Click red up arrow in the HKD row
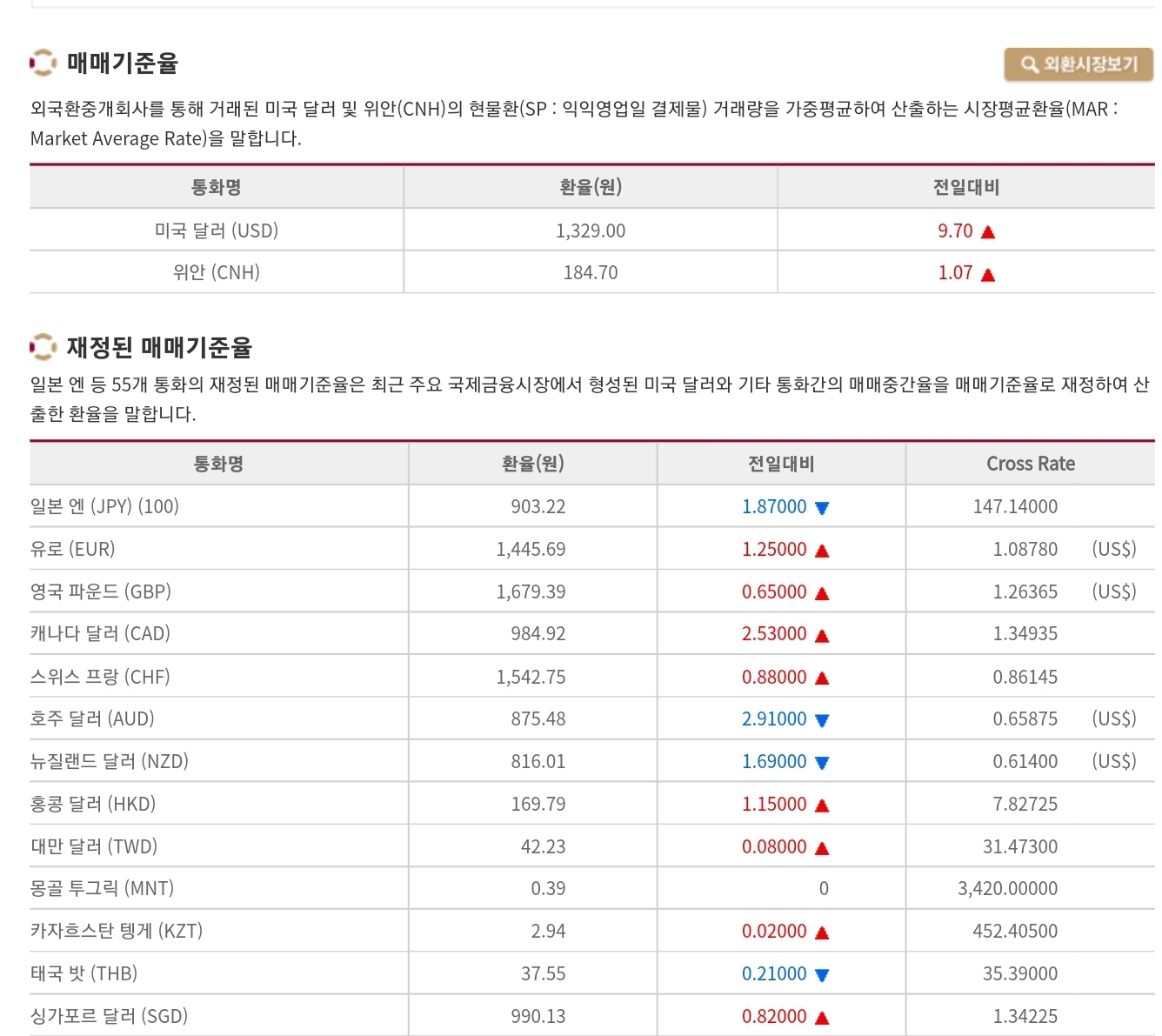 pyautogui.click(x=822, y=805)
